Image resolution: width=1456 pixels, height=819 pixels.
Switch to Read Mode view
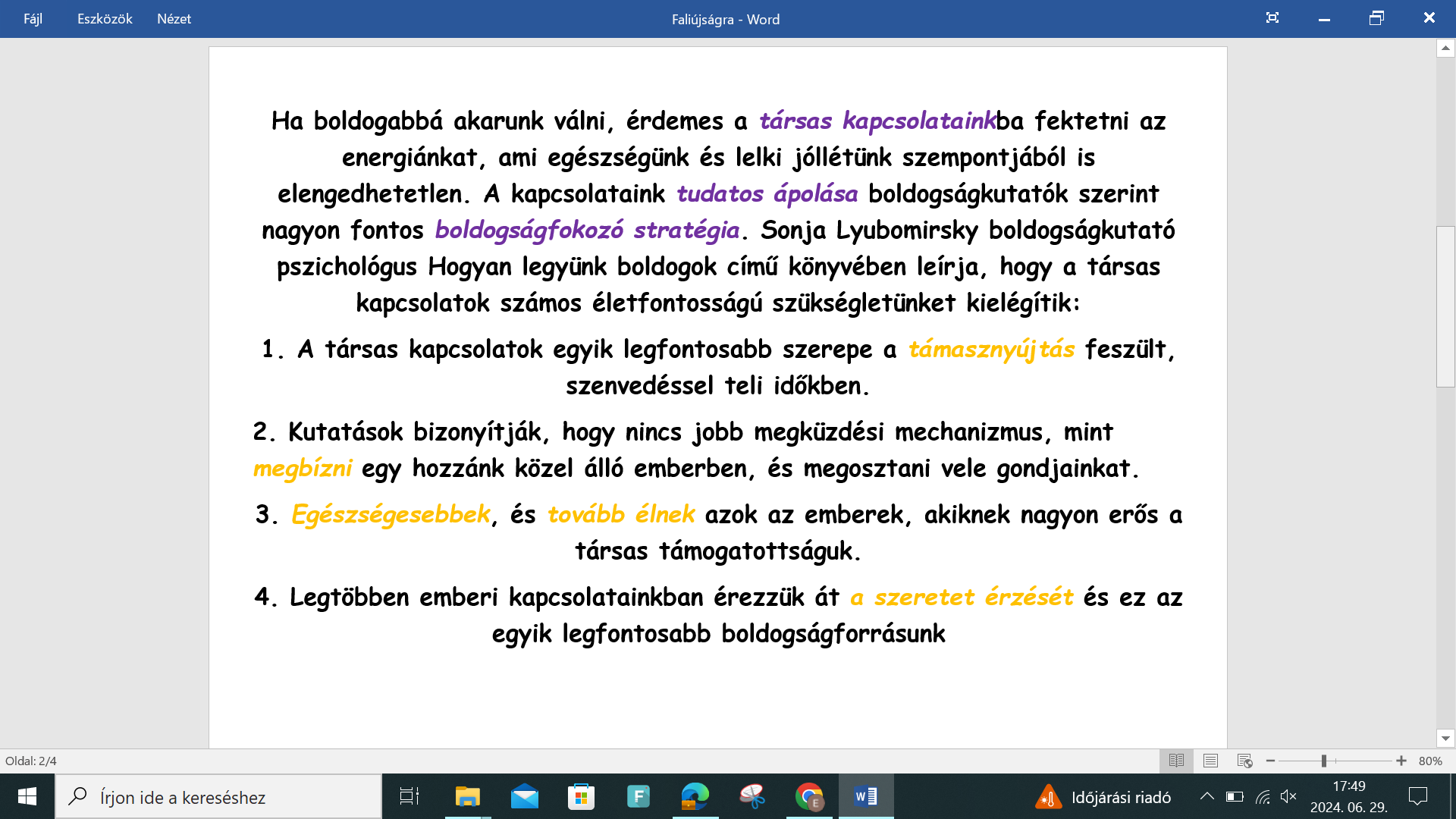tap(1176, 761)
